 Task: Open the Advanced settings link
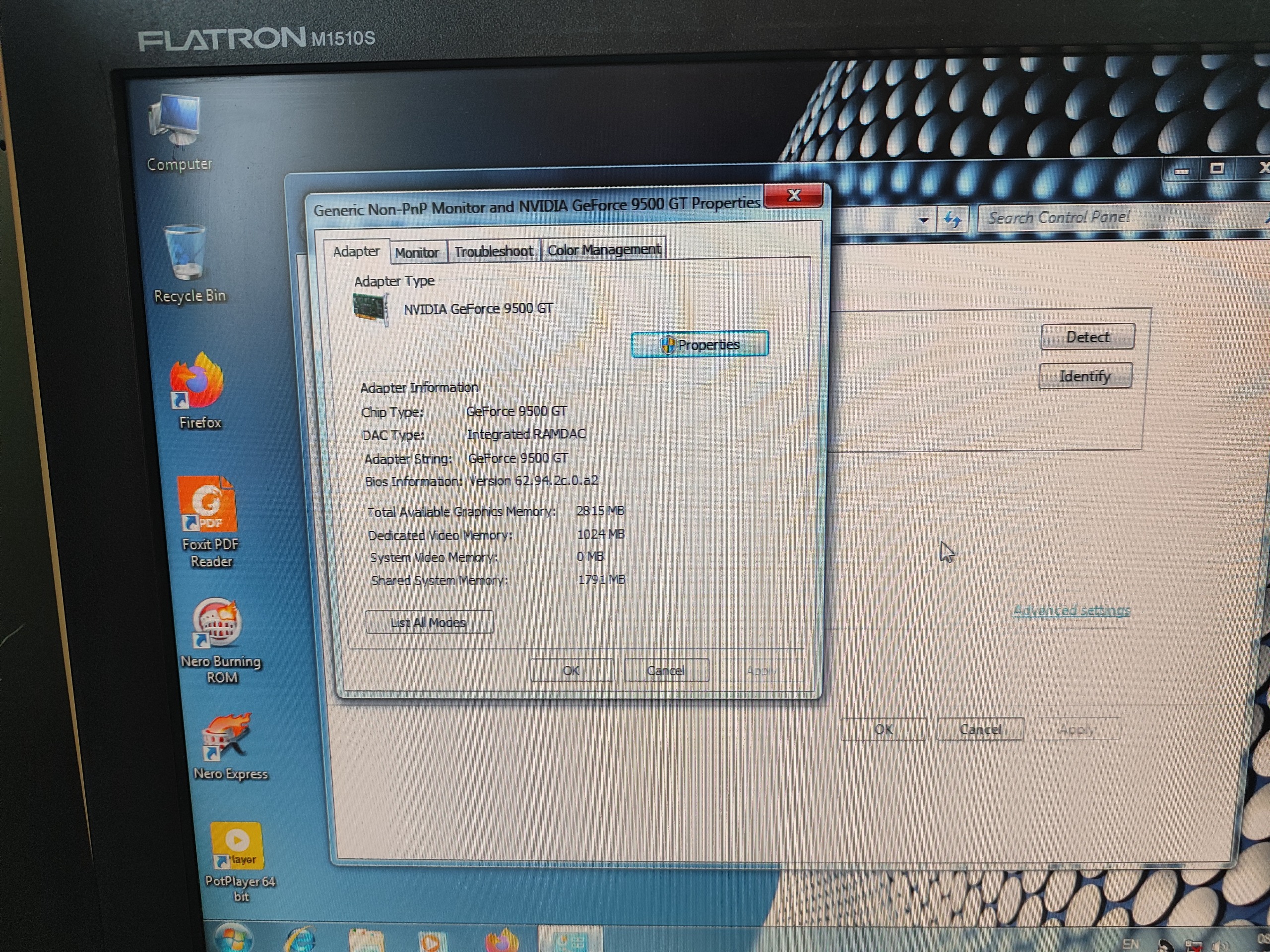click(x=1071, y=610)
